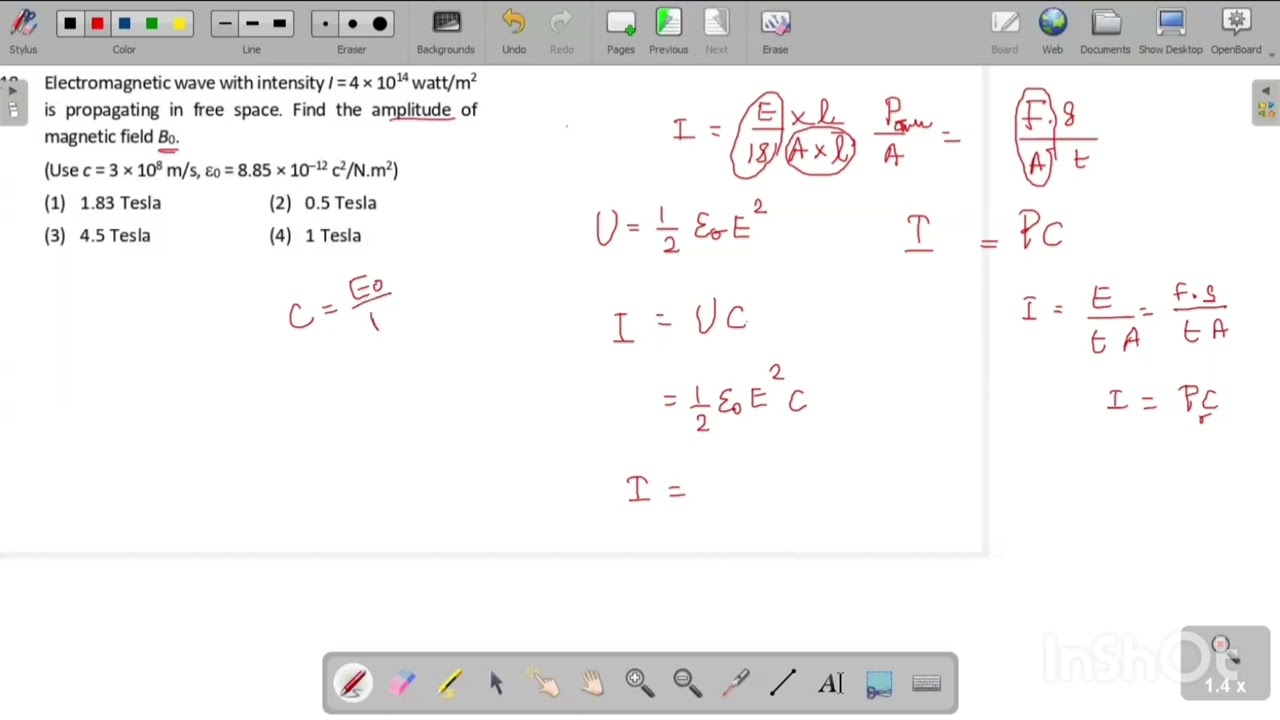The height and width of the screenshot is (720, 1280).
Task: Pick the blue pen color
Action: pyautogui.click(x=124, y=24)
